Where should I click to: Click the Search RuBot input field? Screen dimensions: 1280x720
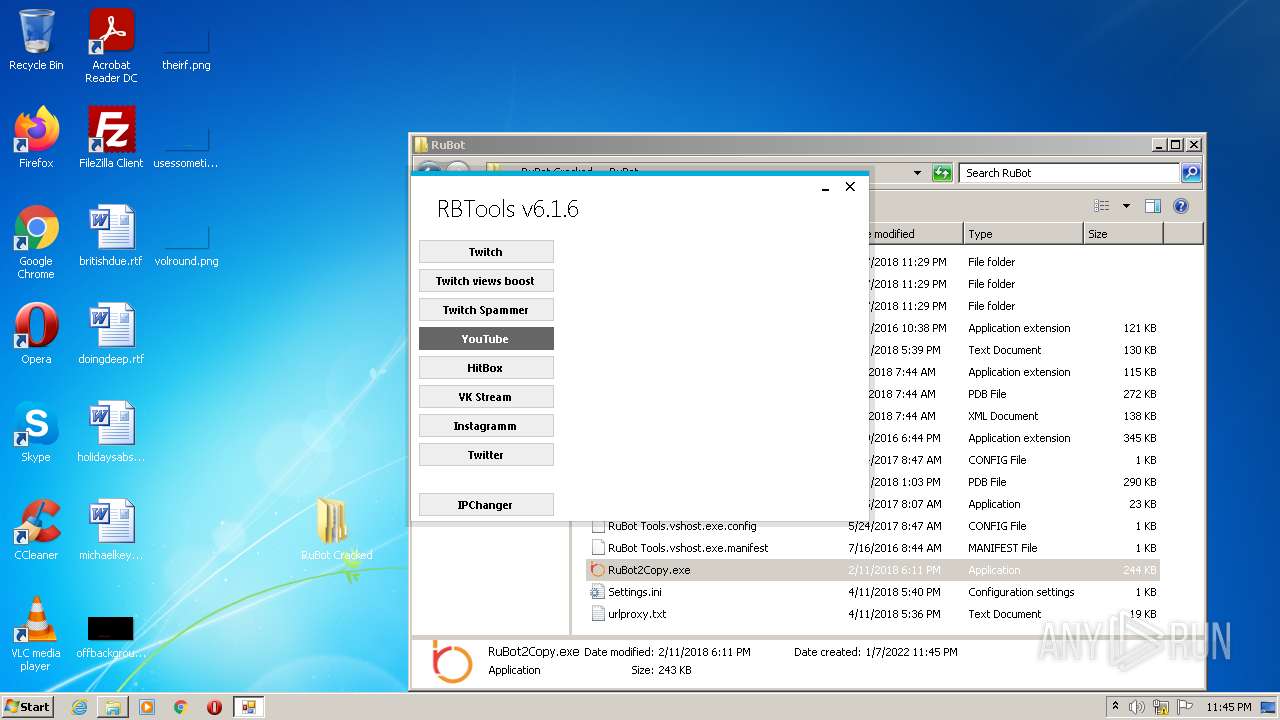coord(1069,173)
